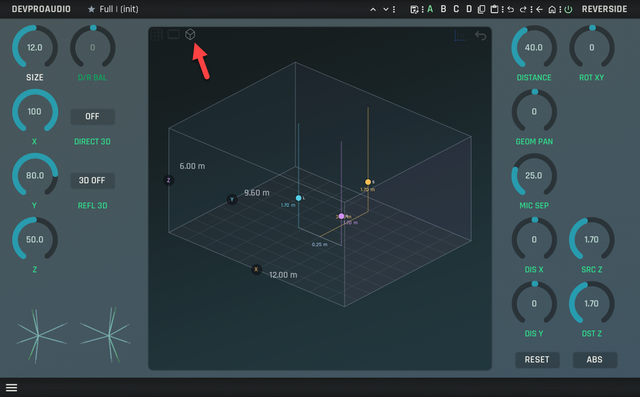Copy the current state slot
The width and height of the screenshot is (640, 397).
(482, 9)
